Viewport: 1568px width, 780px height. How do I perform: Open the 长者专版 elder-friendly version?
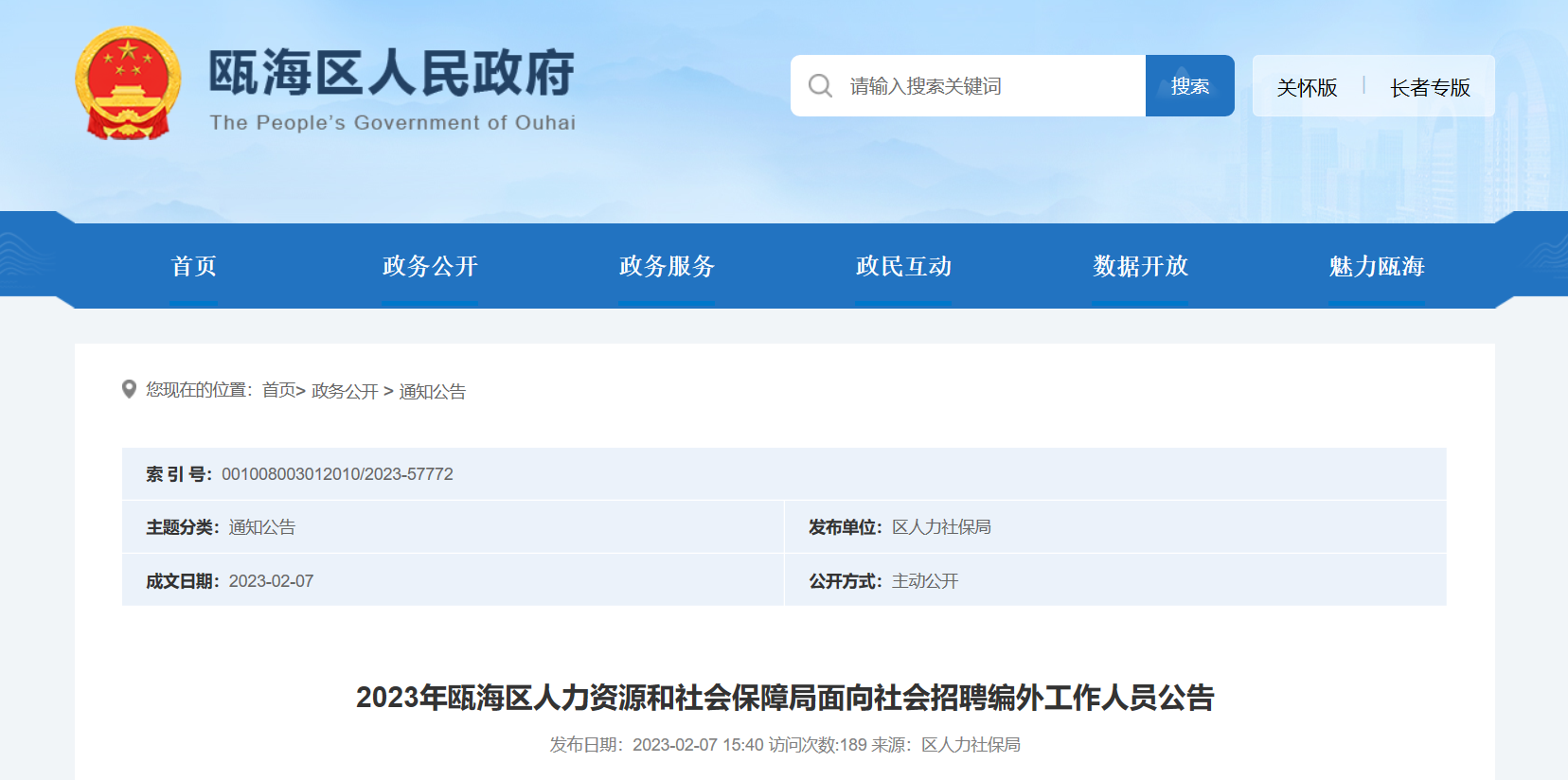pyautogui.click(x=1430, y=87)
